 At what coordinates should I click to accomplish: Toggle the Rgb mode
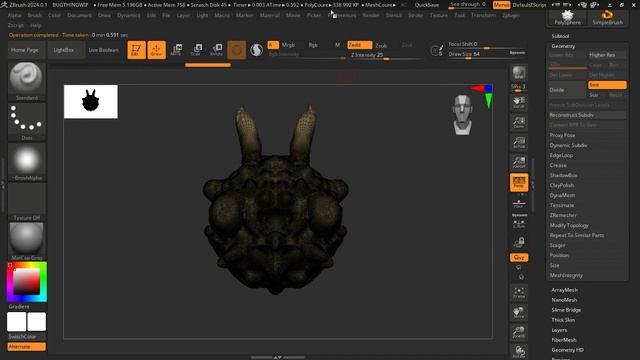point(313,45)
